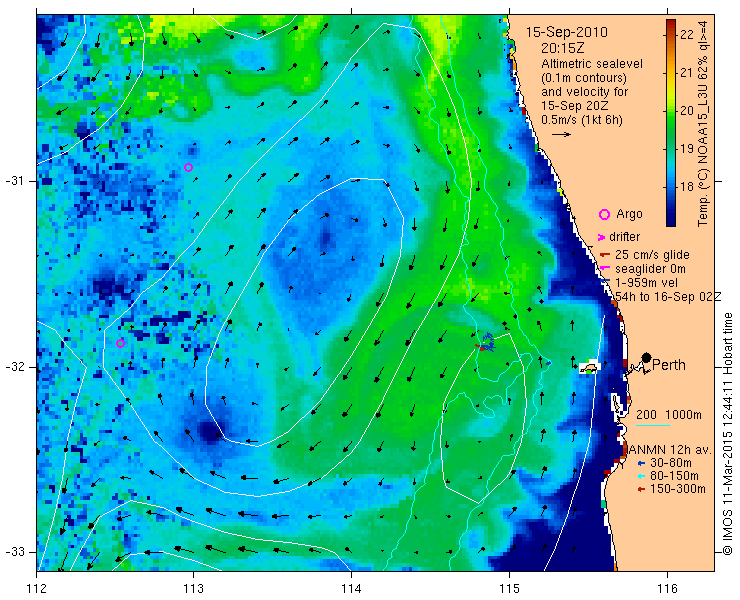Click the '150-300m' depth label
This screenshot has height=600, width=740.
coord(678,489)
